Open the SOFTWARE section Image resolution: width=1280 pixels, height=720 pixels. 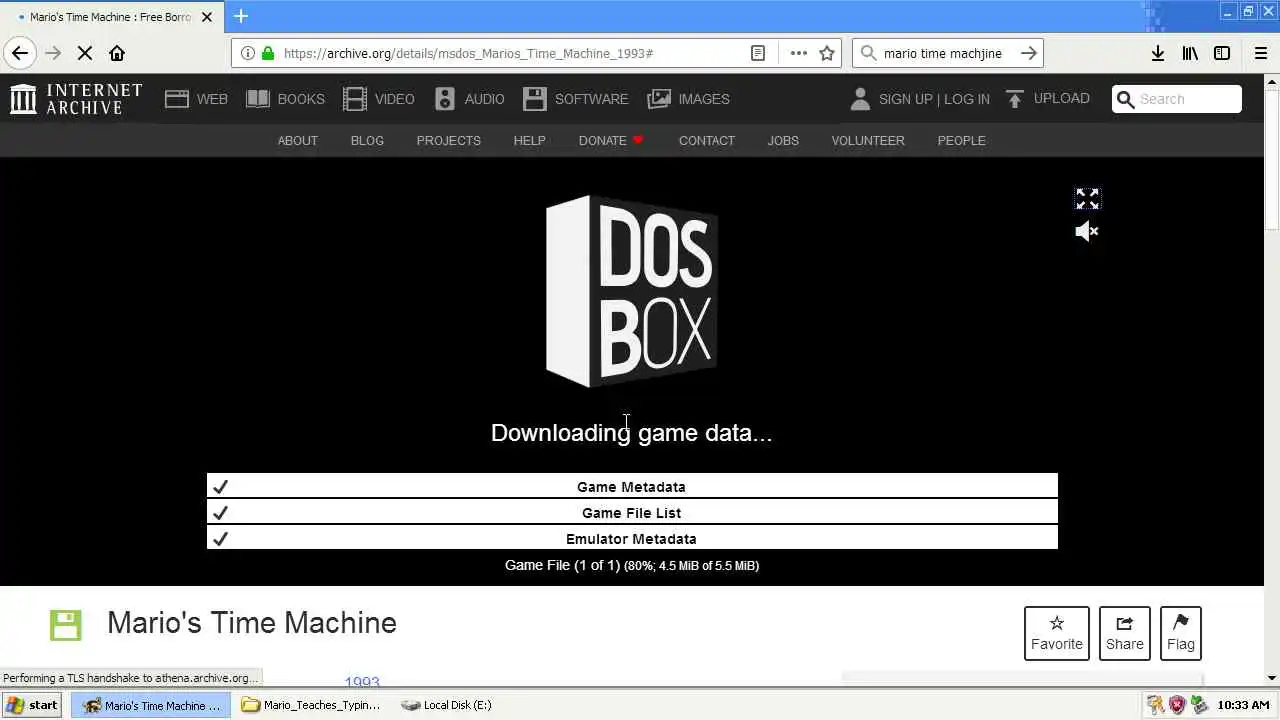coord(576,99)
